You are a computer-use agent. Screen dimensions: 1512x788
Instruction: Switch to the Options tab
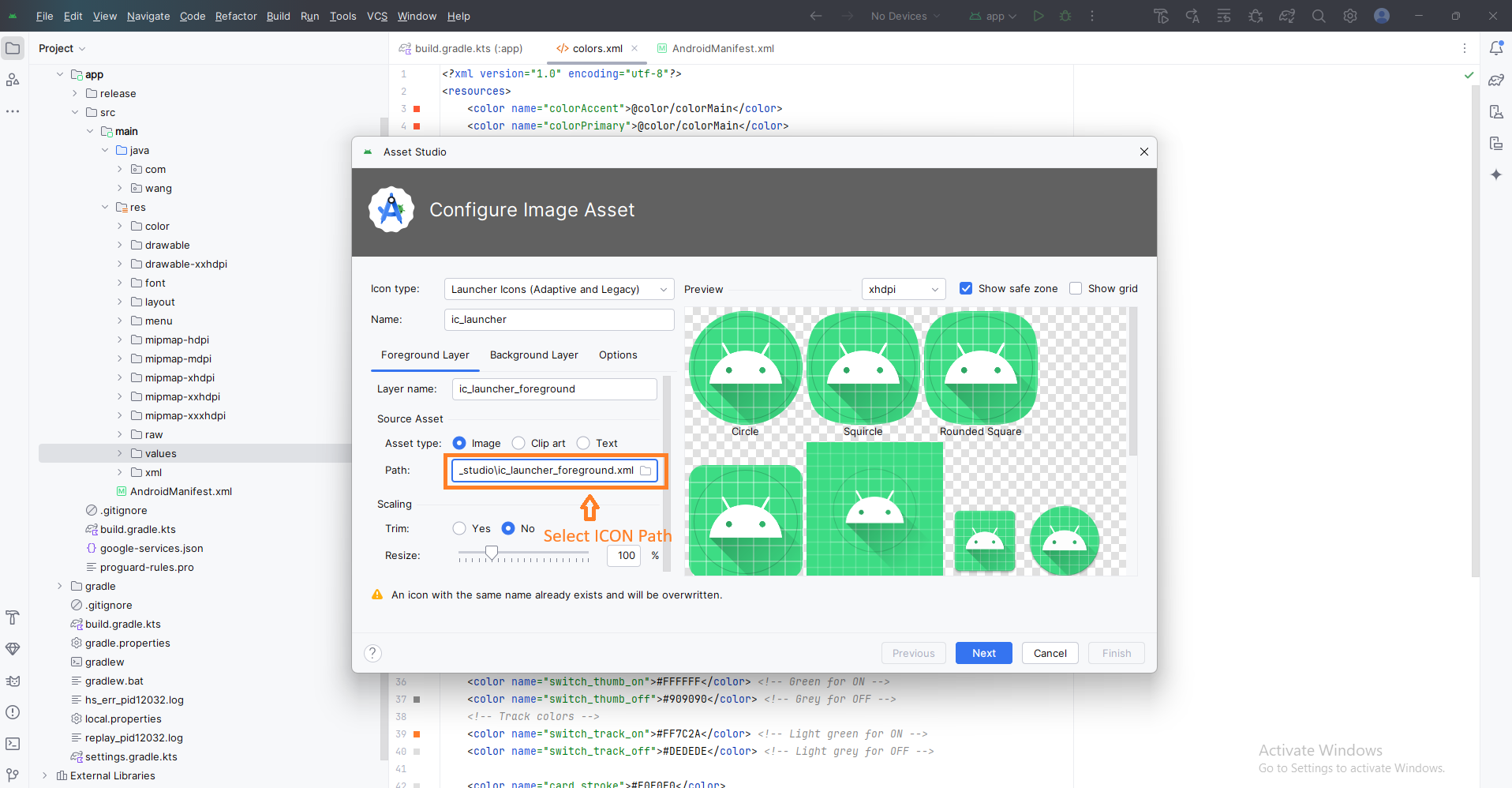coord(618,355)
